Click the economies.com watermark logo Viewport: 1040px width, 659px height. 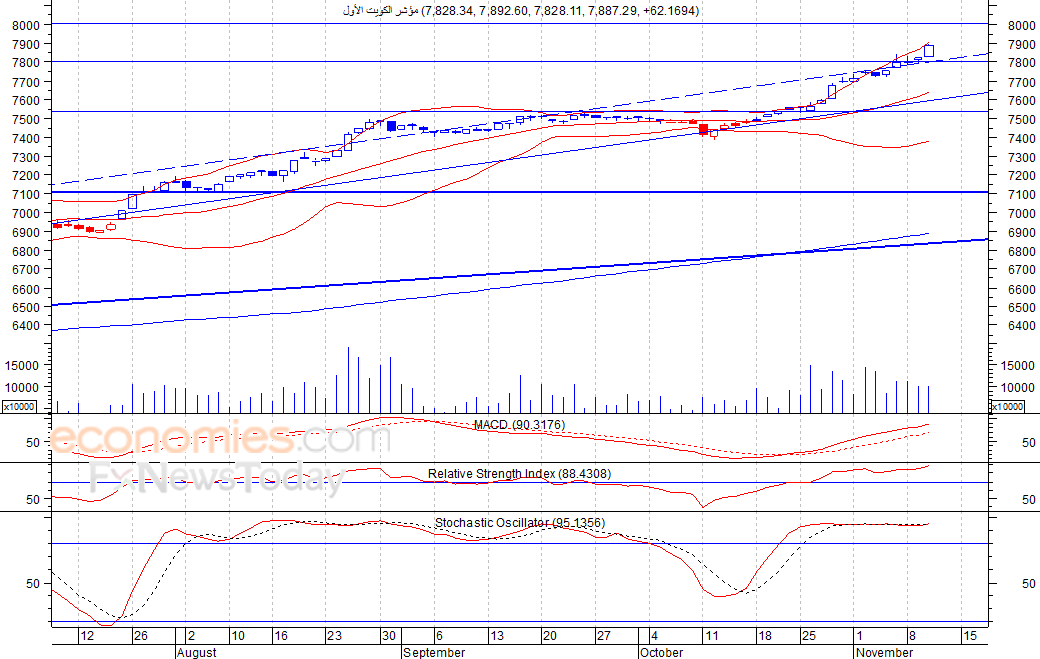tap(220, 439)
